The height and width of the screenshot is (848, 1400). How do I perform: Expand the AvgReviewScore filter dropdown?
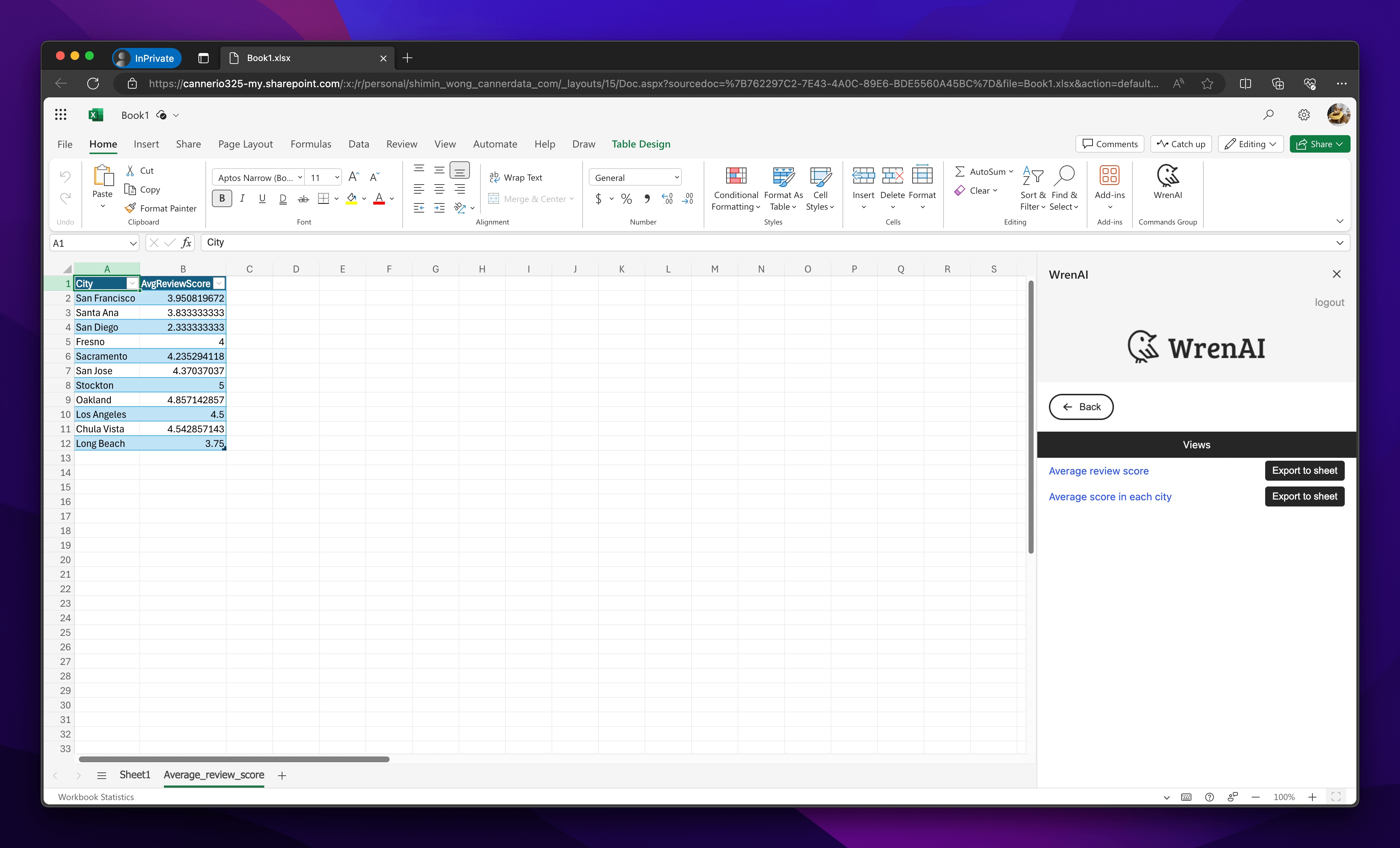click(219, 283)
